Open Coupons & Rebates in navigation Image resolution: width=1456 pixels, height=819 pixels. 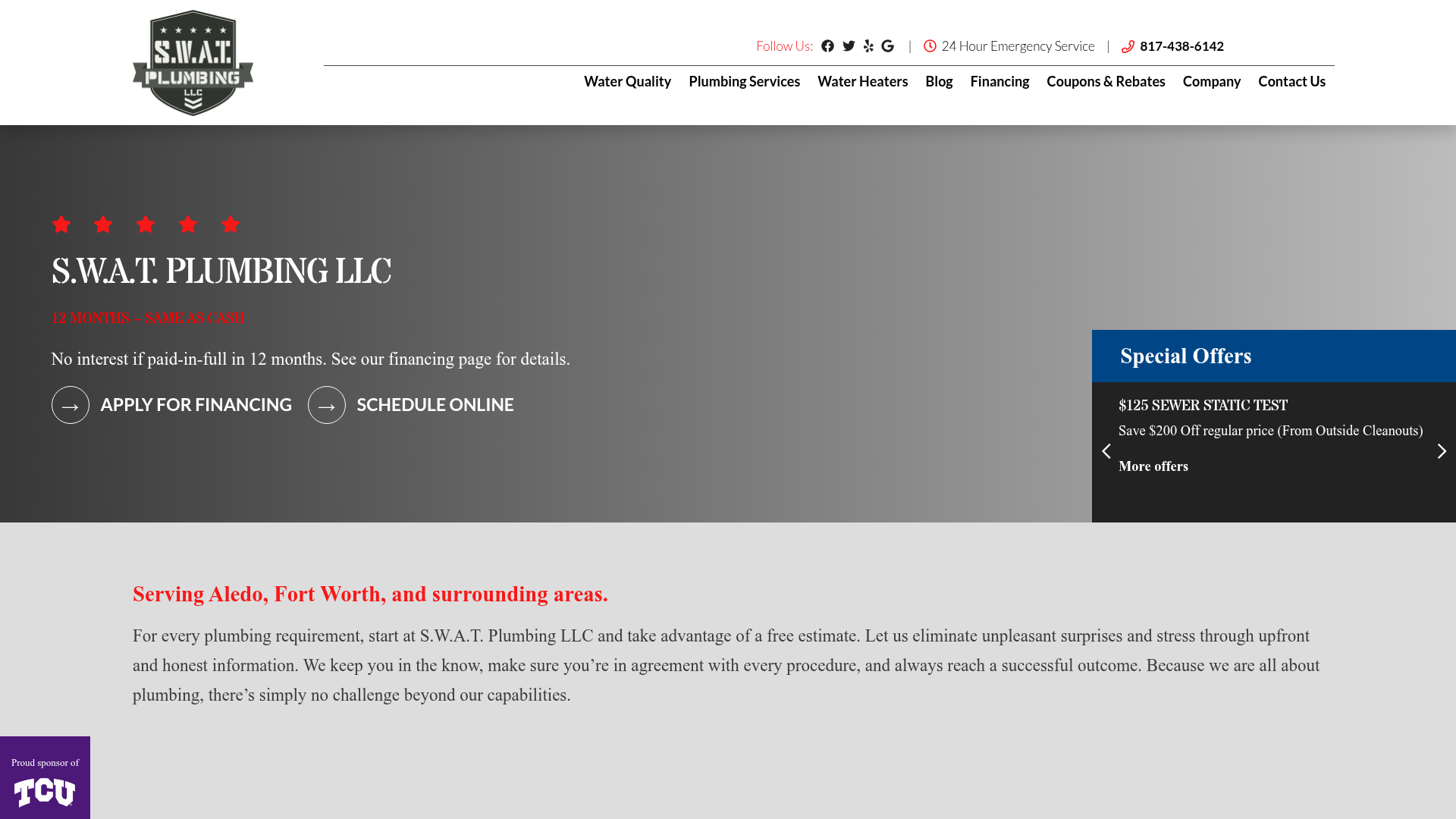[x=1106, y=81]
